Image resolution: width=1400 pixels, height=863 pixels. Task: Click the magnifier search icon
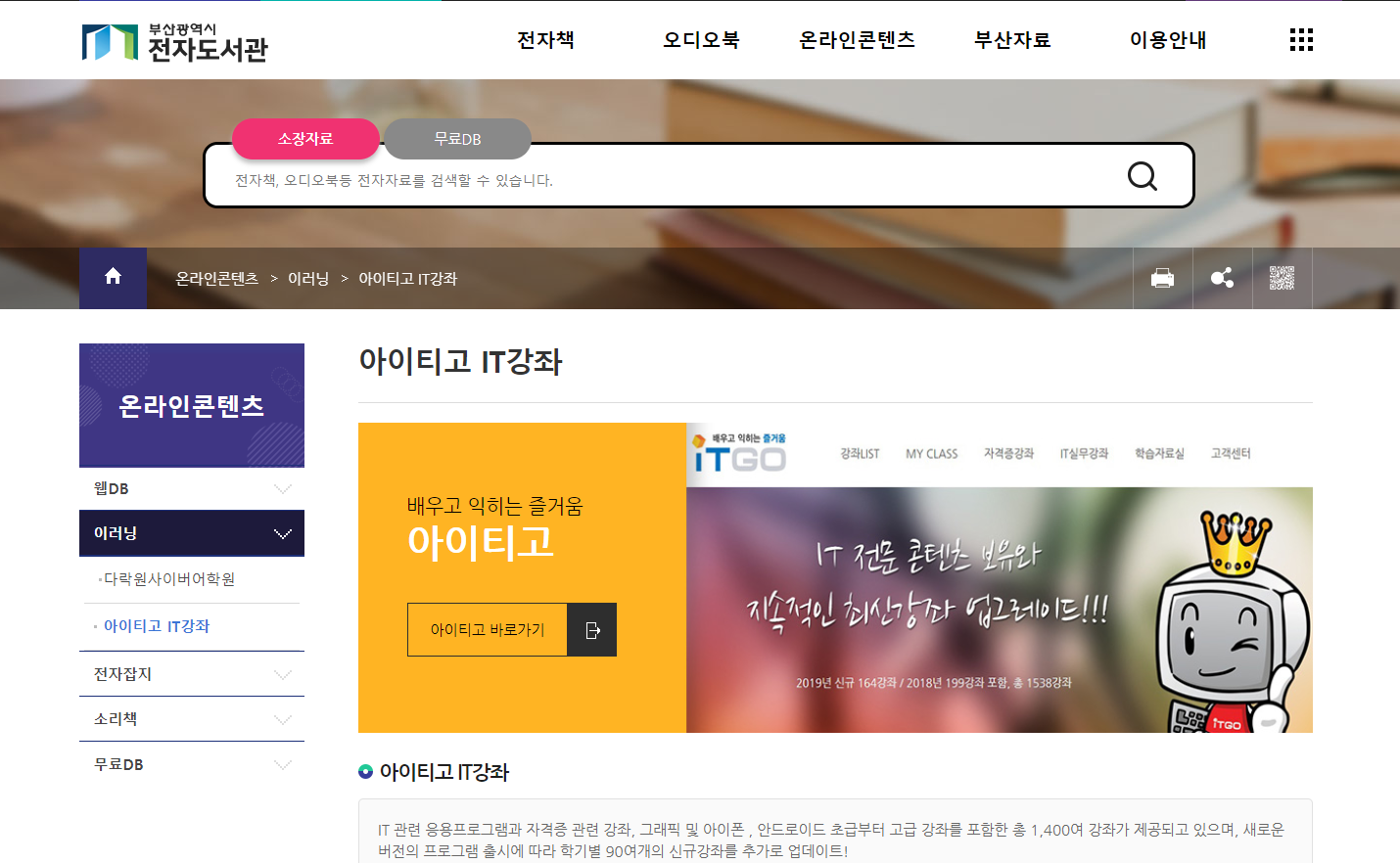(x=1143, y=176)
